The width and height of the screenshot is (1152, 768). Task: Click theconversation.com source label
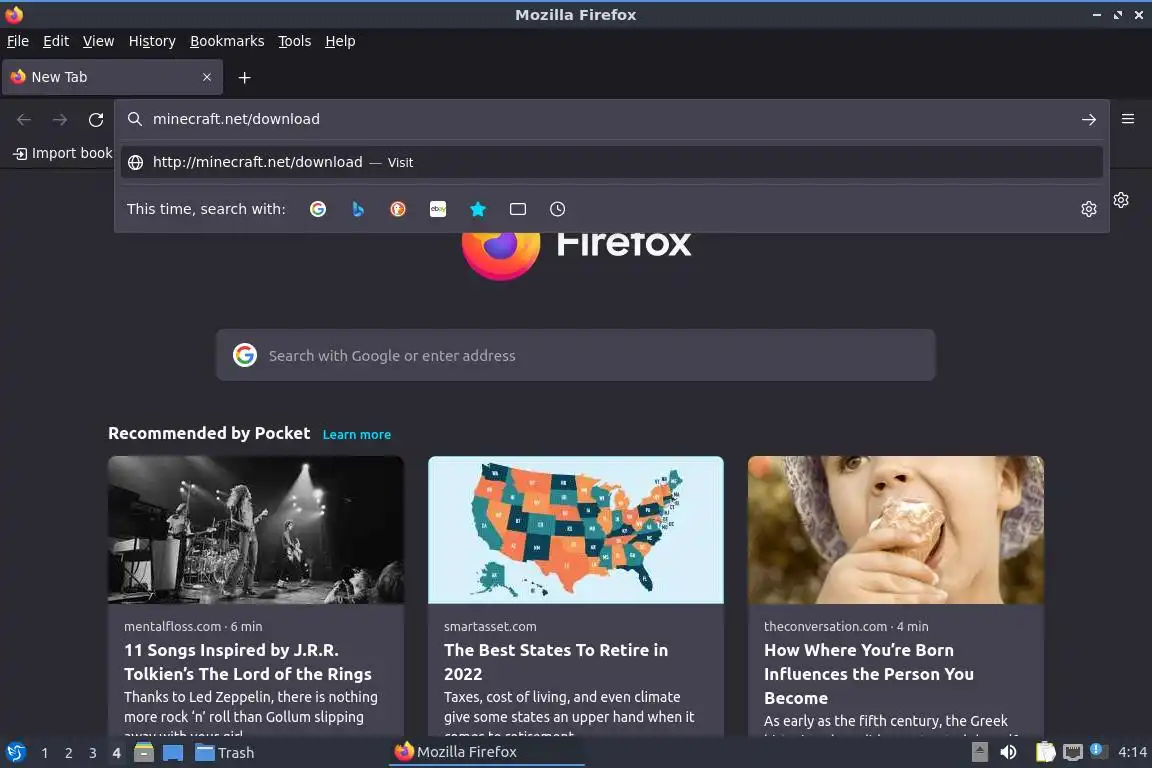pos(825,627)
